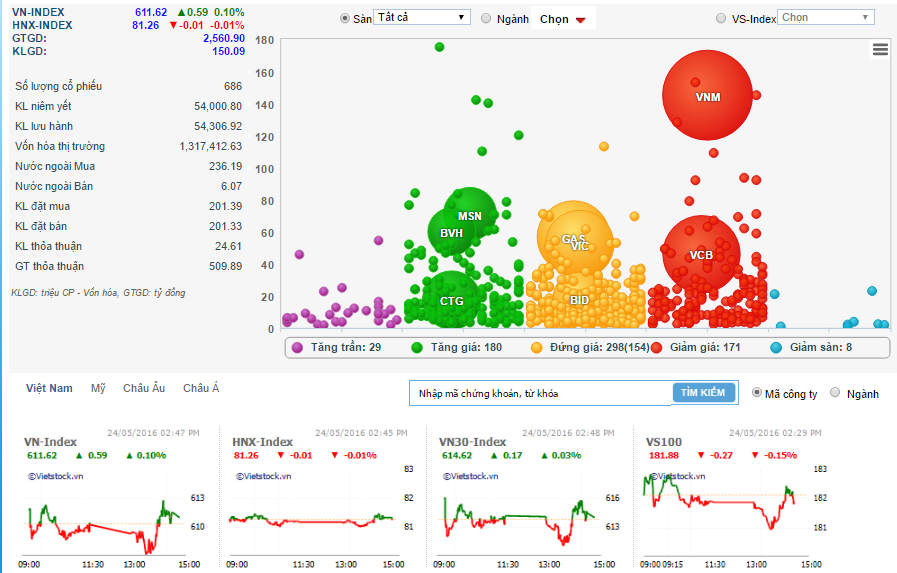The width and height of the screenshot is (897, 573).
Task: Switch to Mỹ tab
Action: (98, 388)
